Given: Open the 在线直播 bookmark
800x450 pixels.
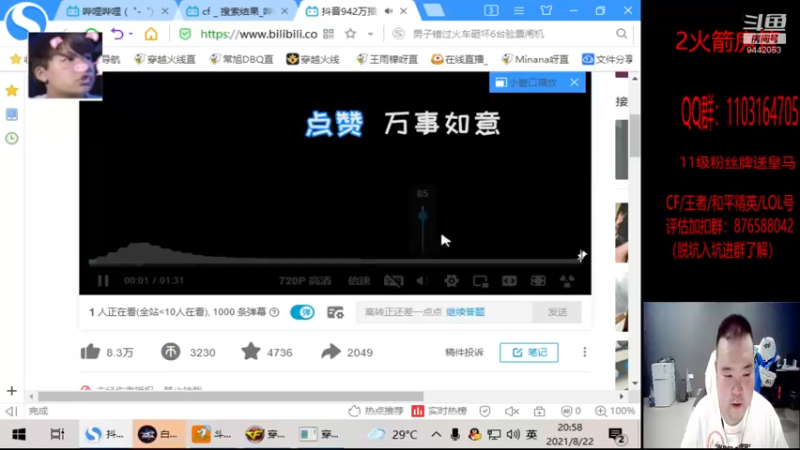Looking at the screenshot, I should [x=459, y=59].
